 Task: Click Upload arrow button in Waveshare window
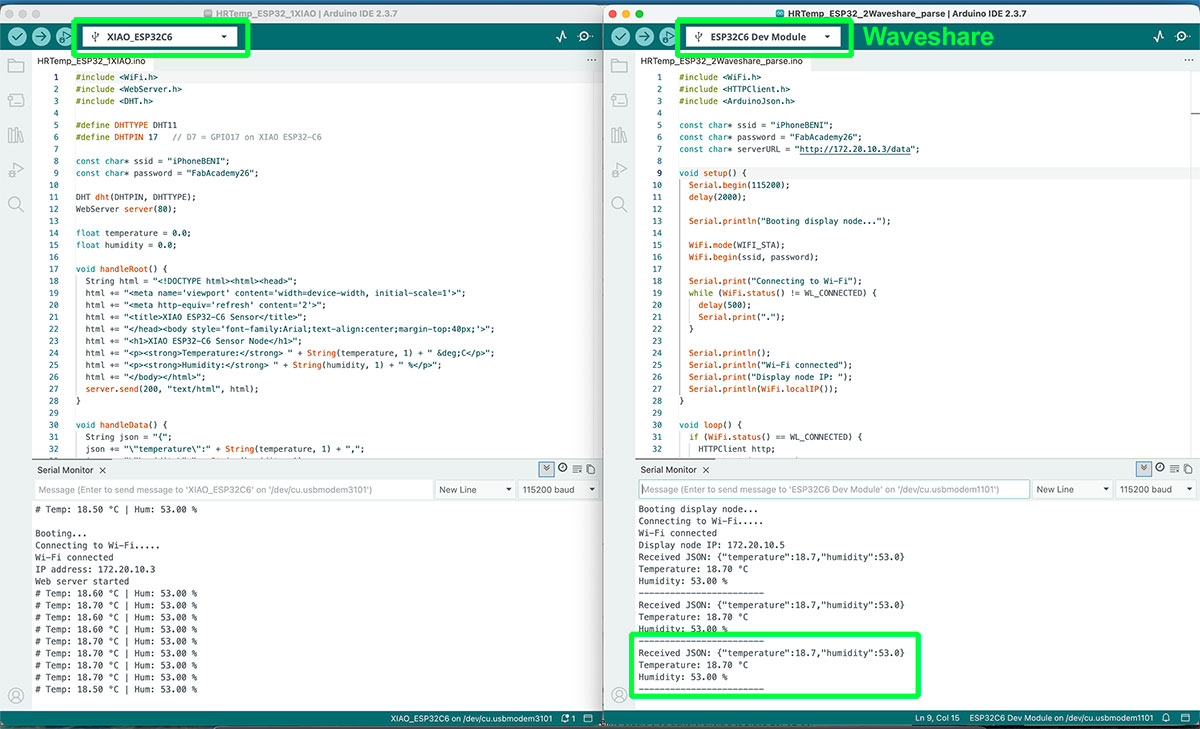[645, 36]
